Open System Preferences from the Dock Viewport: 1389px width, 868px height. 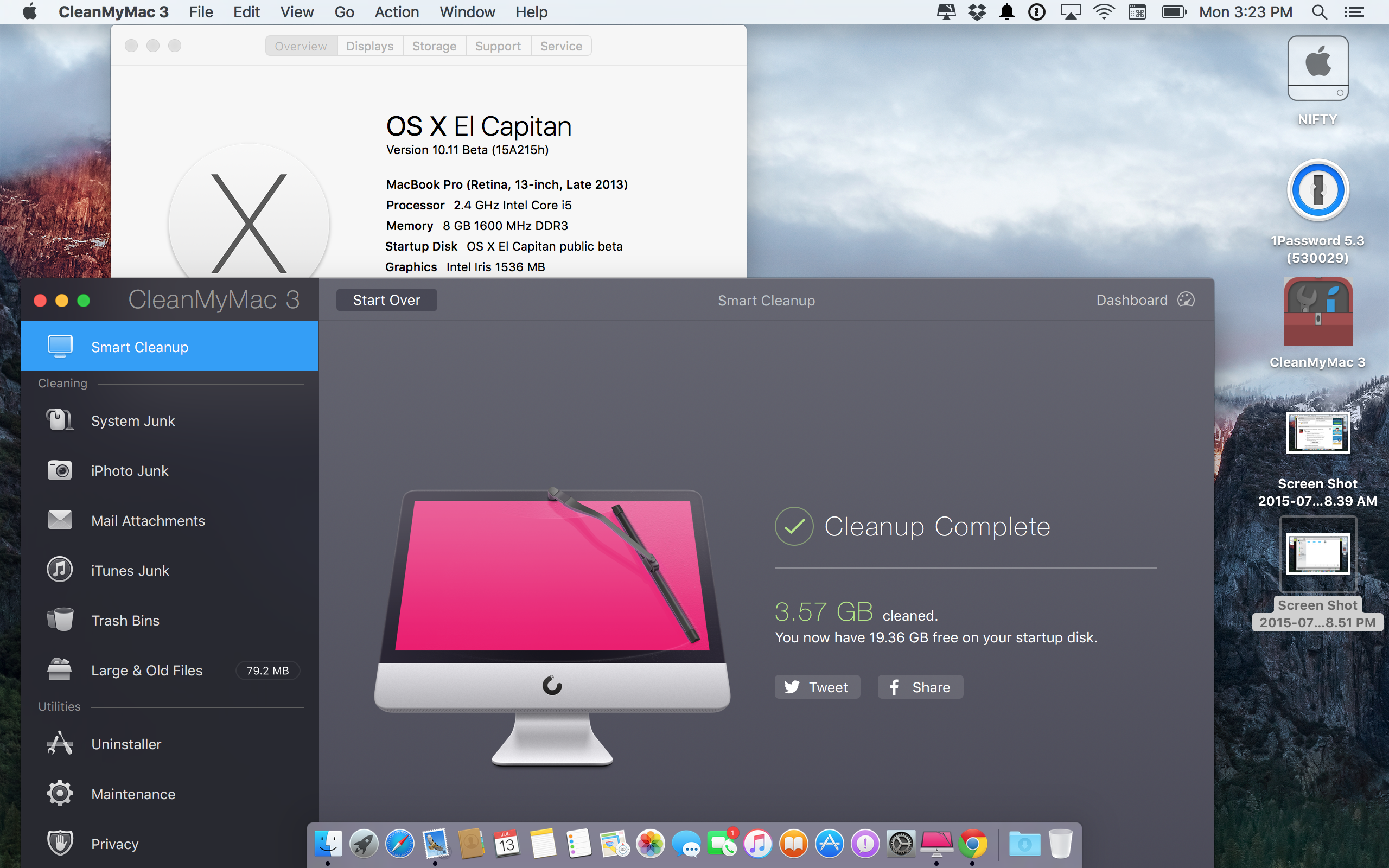pos(901,843)
